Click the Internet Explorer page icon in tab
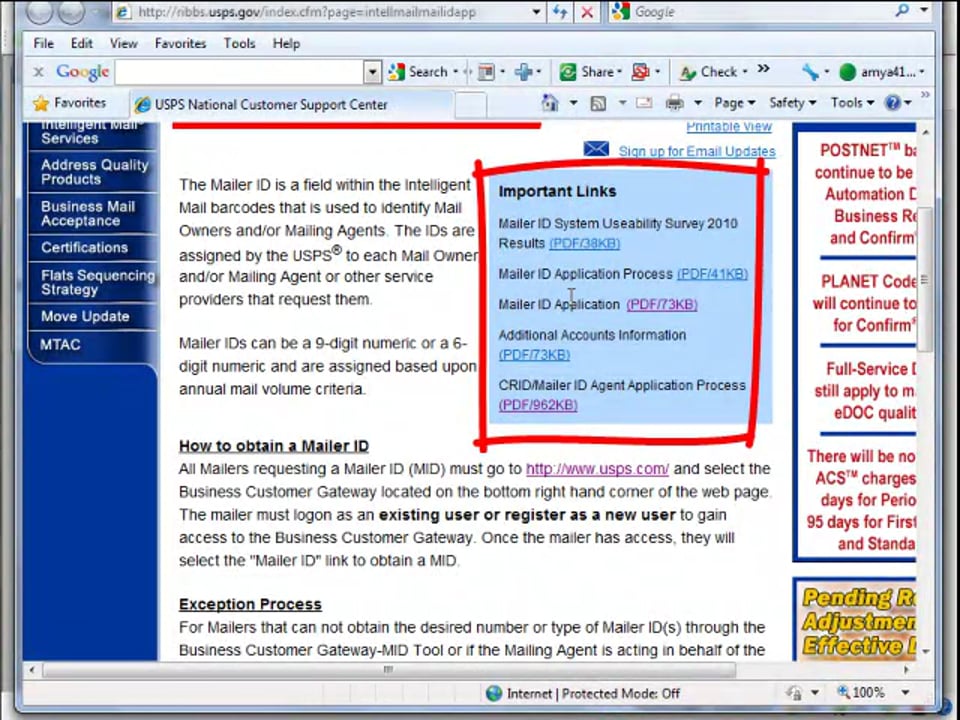 (142, 105)
